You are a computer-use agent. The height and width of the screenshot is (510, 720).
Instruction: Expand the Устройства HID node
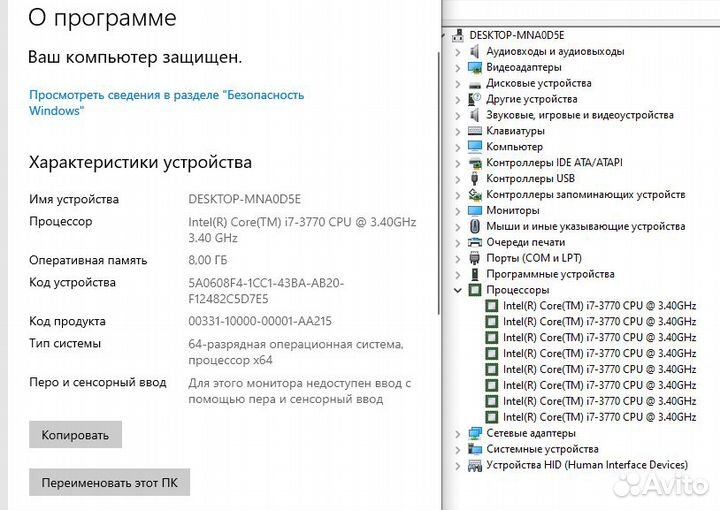coord(457,466)
